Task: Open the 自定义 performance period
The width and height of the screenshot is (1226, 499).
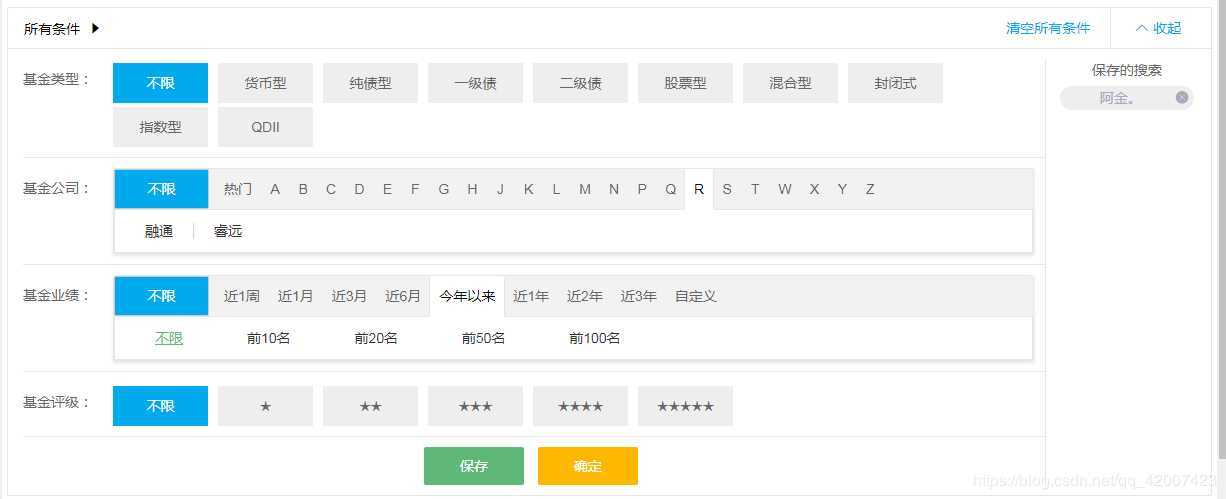Action: click(x=696, y=296)
